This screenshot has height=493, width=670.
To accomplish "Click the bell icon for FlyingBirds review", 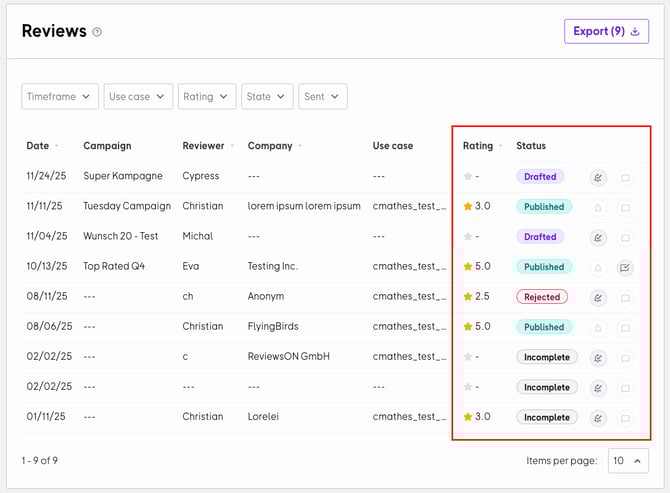I will point(598,328).
